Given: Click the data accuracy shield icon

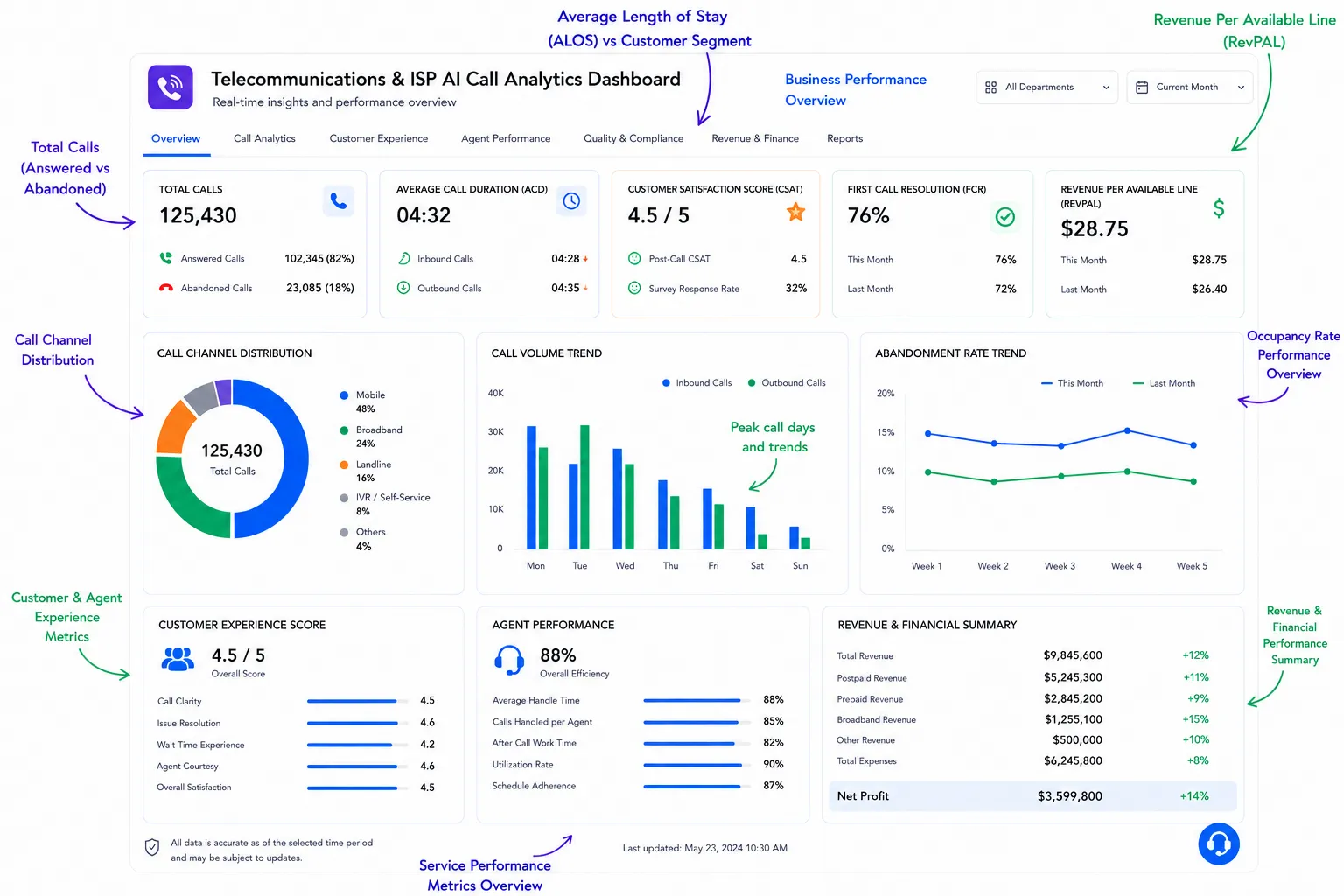Looking at the screenshot, I should point(152,847).
